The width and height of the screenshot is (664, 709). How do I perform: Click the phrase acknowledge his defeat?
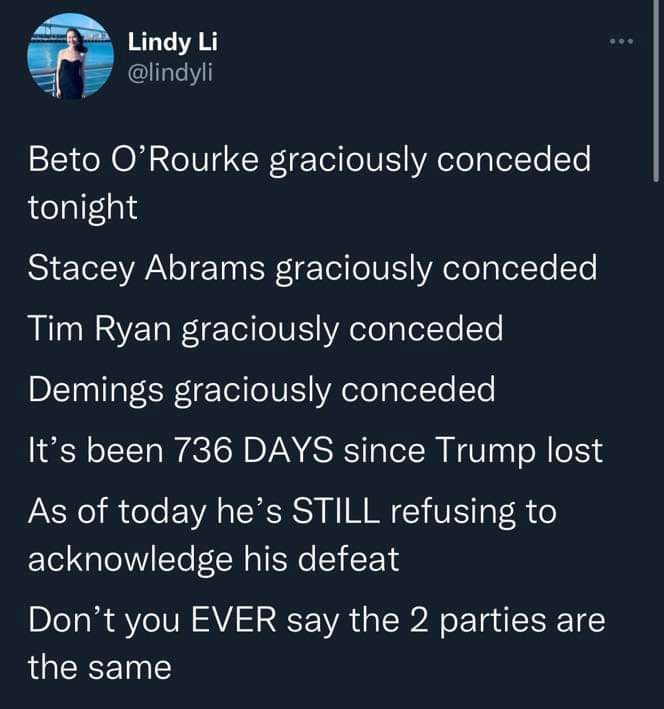tap(213, 559)
